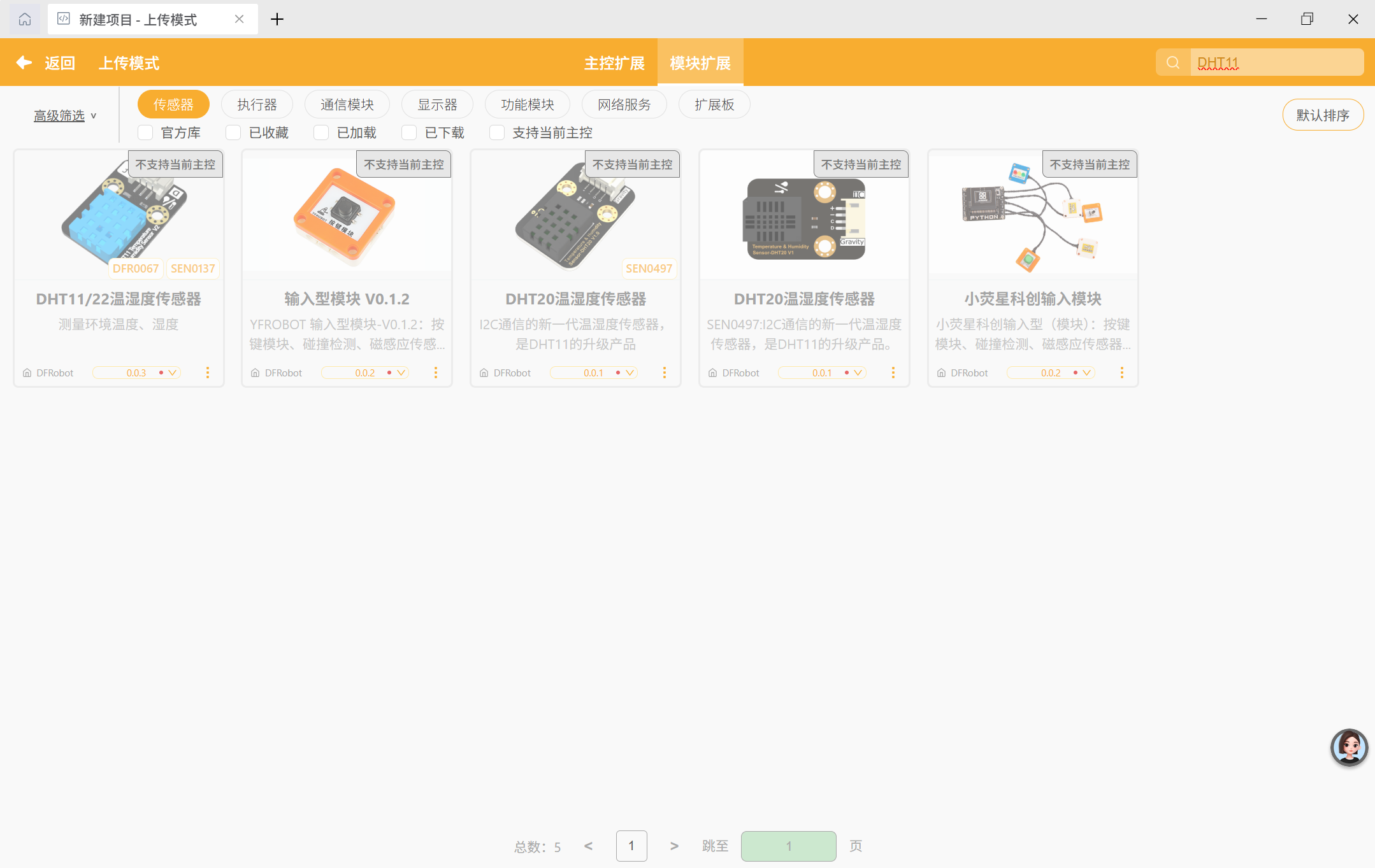The image size is (1375, 868).
Task: Restore the window size
Action: click(x=1307, y=19)
